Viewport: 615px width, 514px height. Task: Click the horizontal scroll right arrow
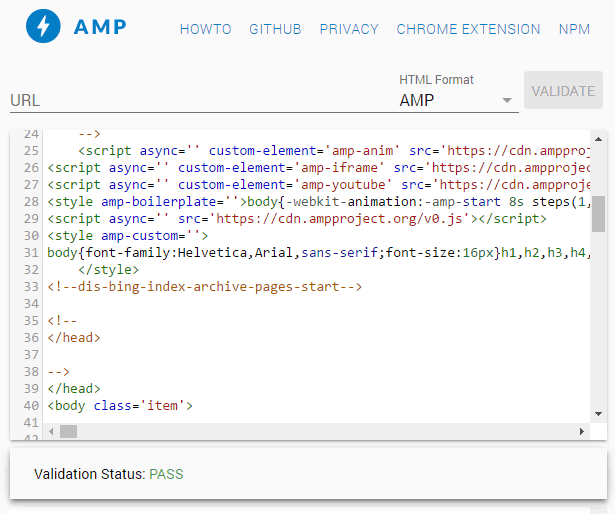(x=582, y=432)
